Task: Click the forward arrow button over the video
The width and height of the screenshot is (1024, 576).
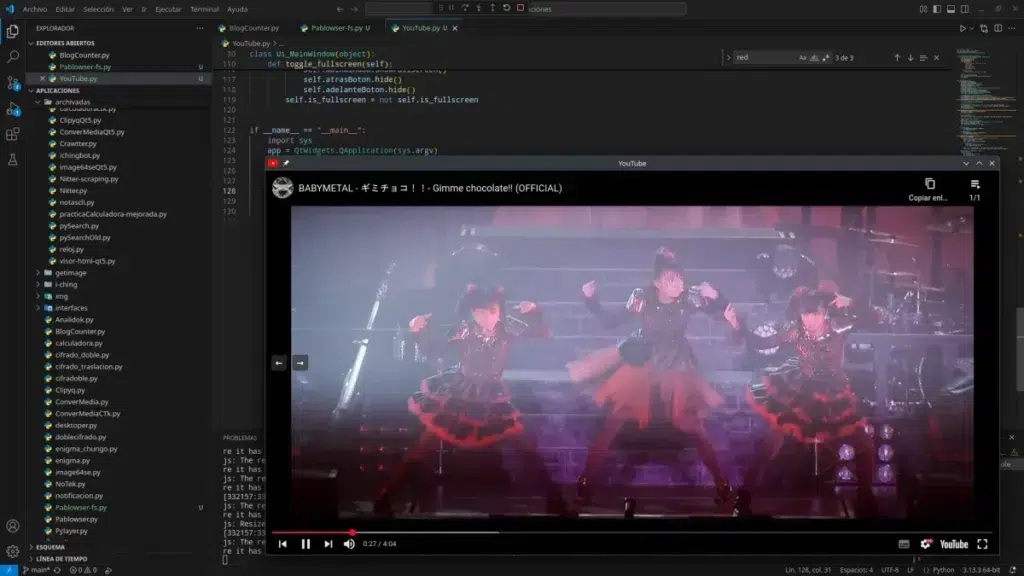Action: coord(300,363)
